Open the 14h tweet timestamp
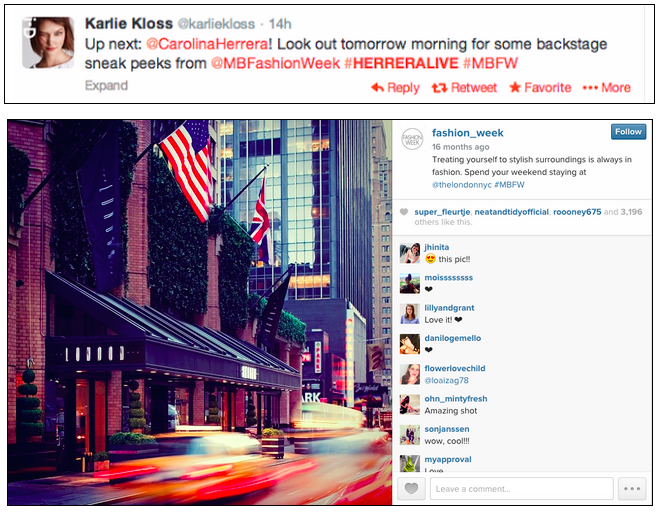This screenshot has height=512, width=660. [x=280, y=24]
